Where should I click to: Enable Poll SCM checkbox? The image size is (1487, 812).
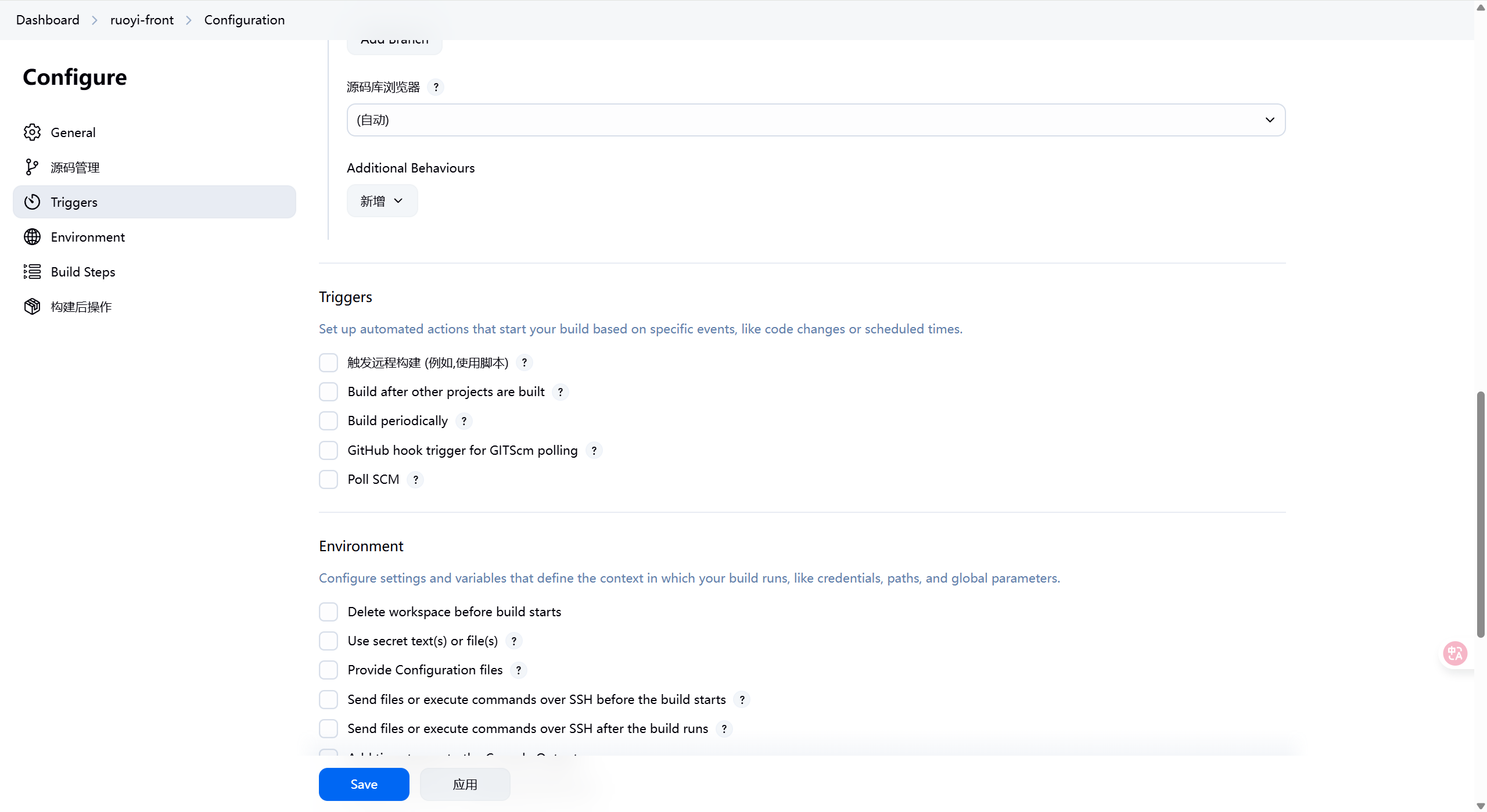point(328,480)
